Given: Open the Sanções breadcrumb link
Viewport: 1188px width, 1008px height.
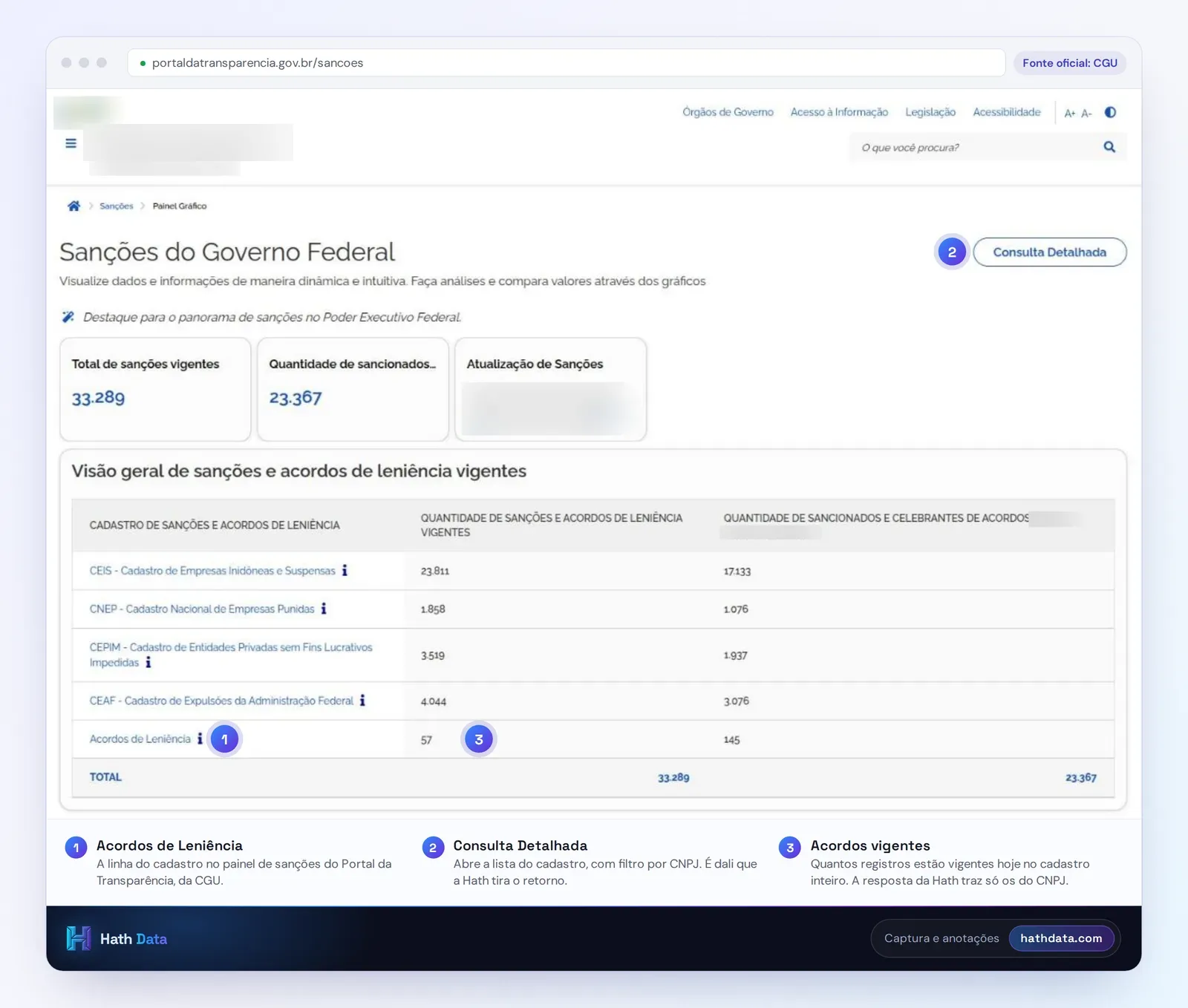Looking at the screenshot, I should click(117, 206).
